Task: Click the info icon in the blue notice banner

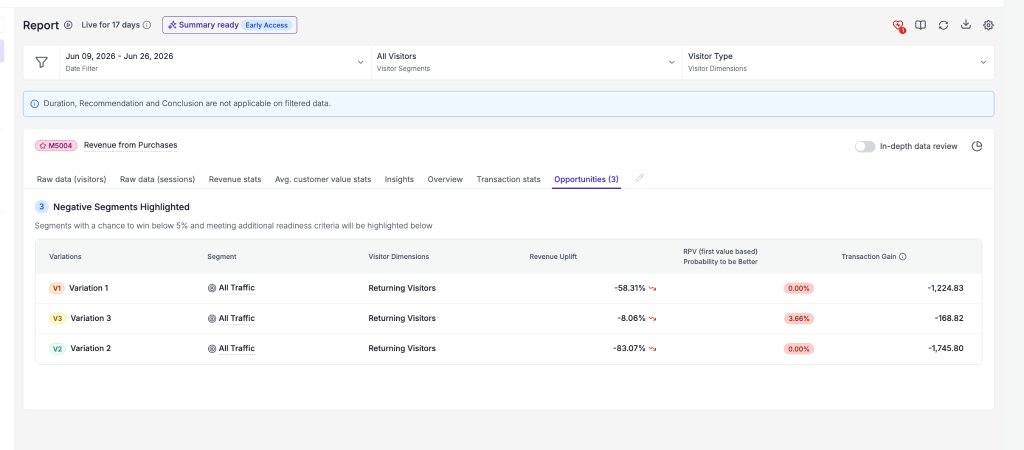Action: (35, 104)
